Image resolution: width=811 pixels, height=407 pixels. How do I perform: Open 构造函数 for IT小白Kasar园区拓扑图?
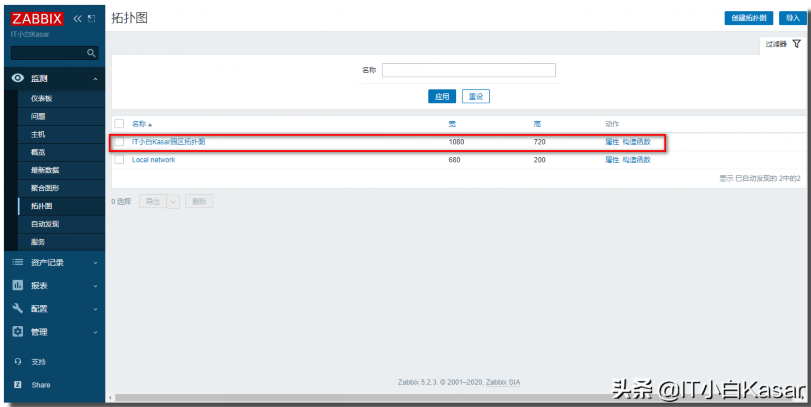636,141
